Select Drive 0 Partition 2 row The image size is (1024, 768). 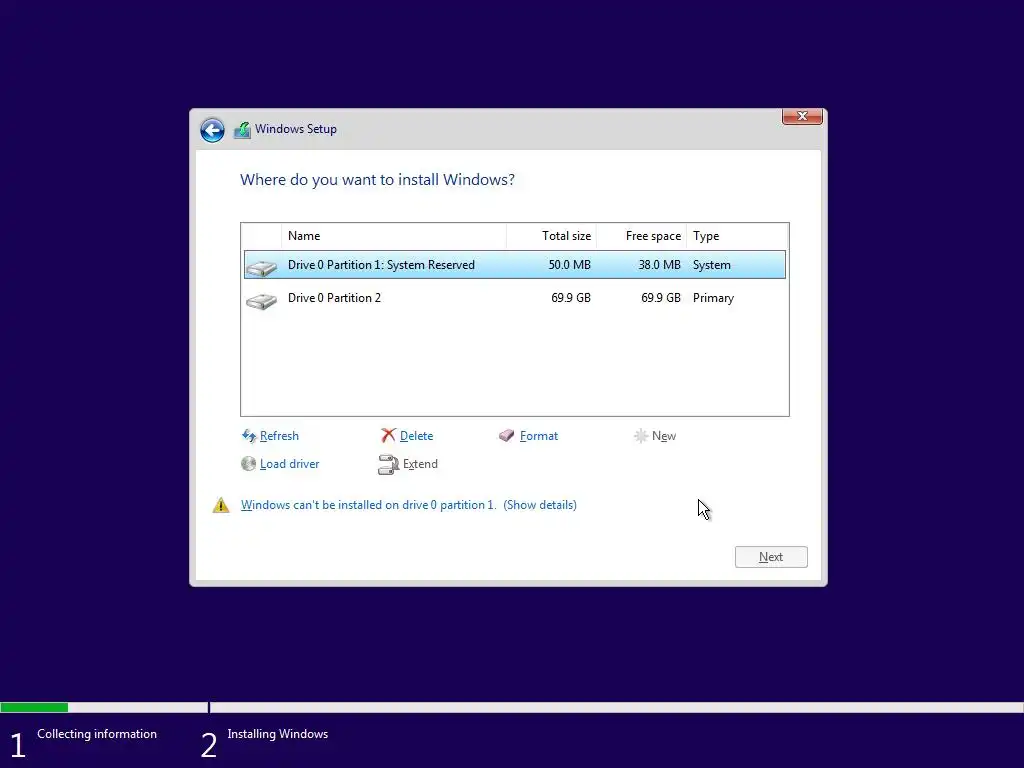point(515,298)
